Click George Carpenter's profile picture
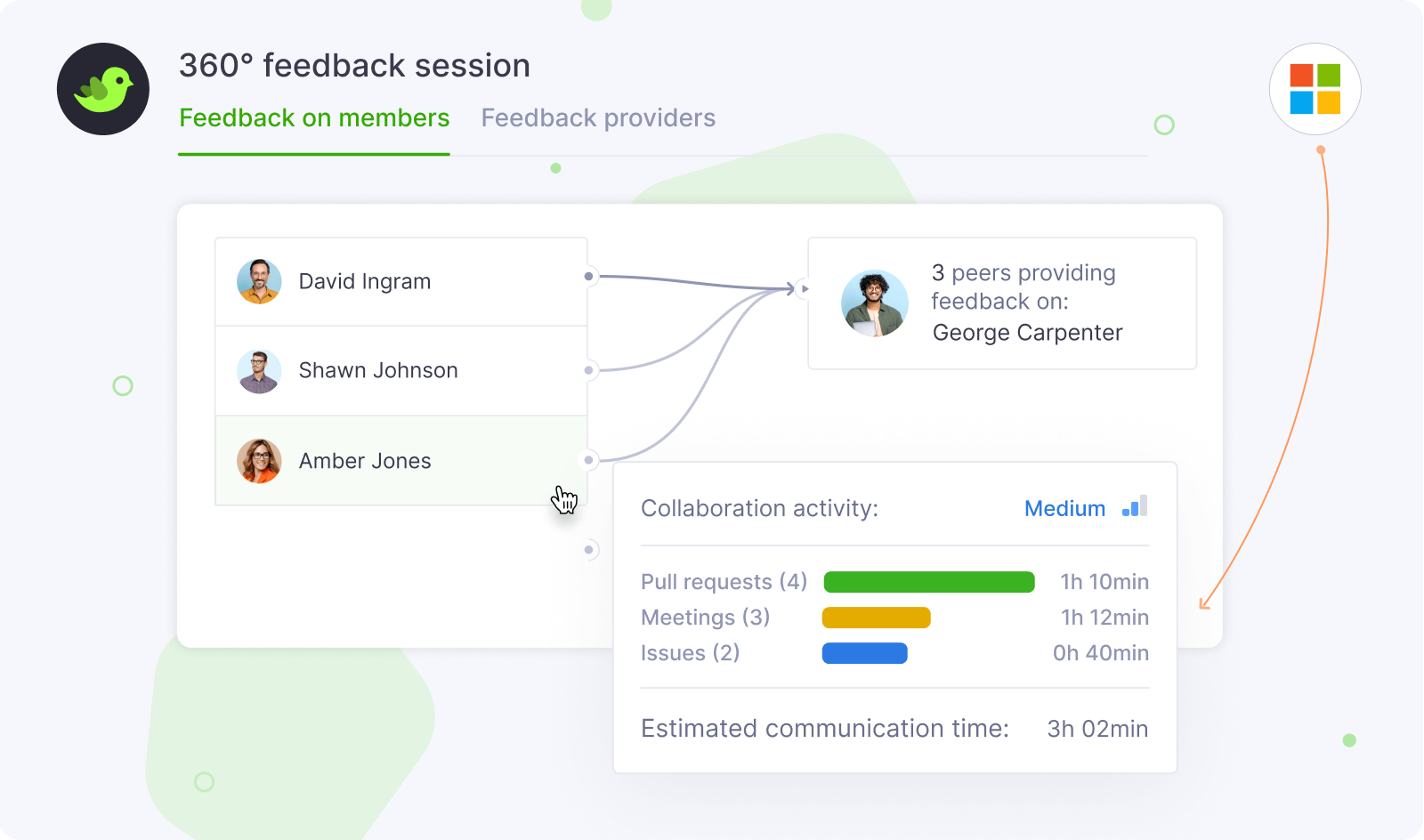This screenshot has height=840, width=1424. [x=874, y=303]
